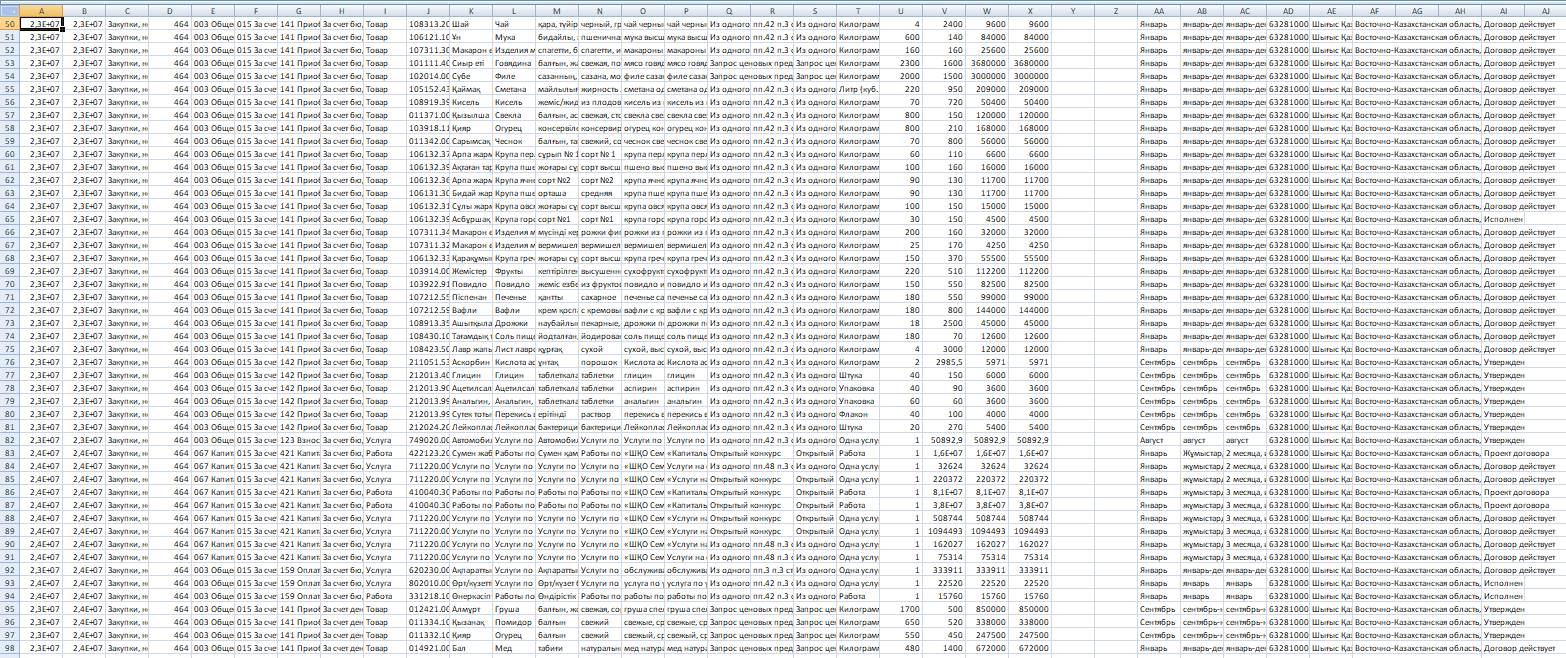Select column header AJ
1566x658 pixels.
point(1546,9)
